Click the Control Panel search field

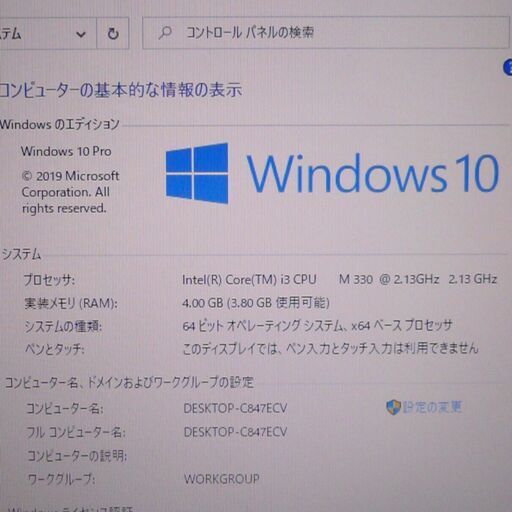point(327,33)
